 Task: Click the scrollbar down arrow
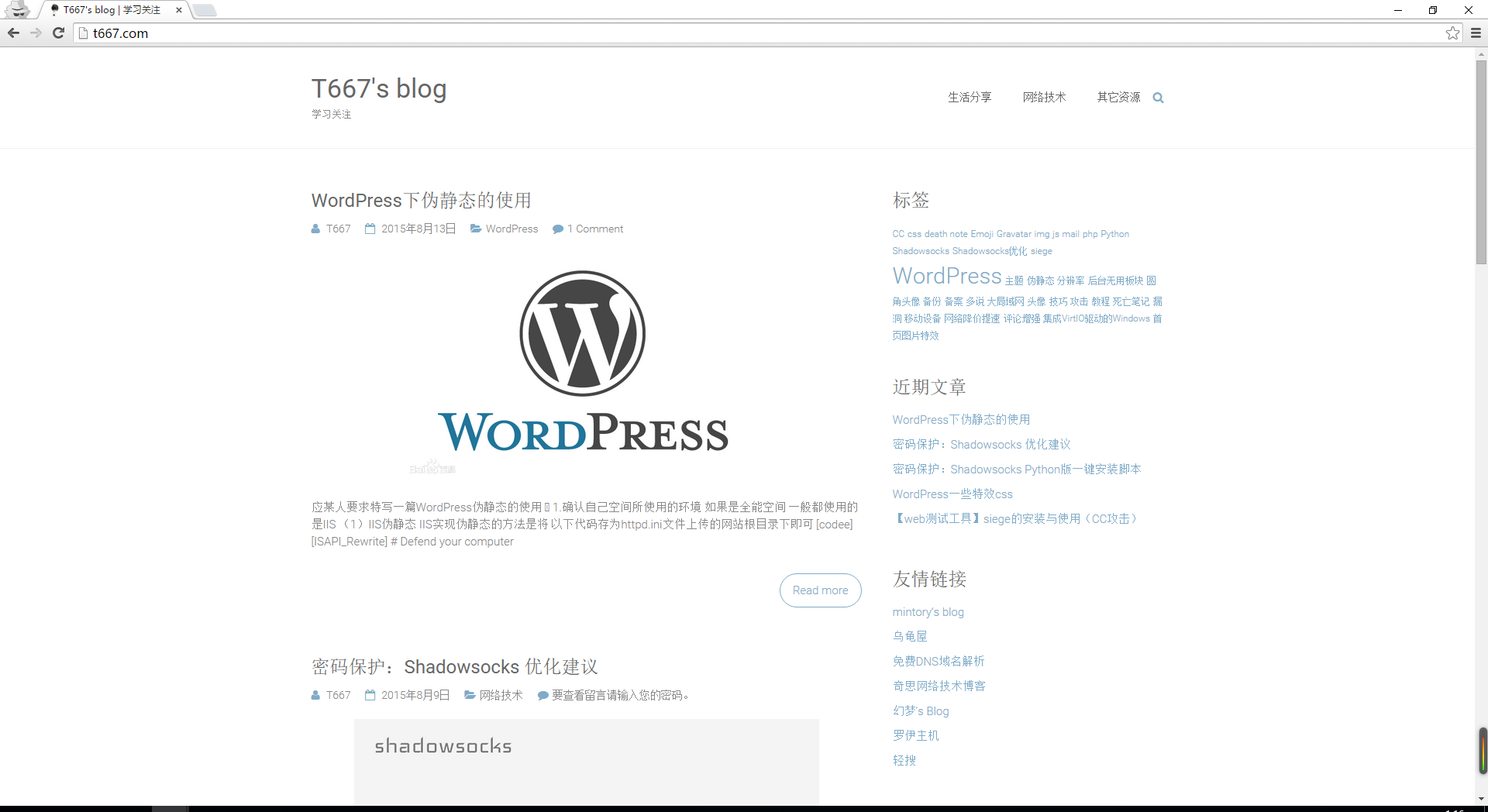1481,799
